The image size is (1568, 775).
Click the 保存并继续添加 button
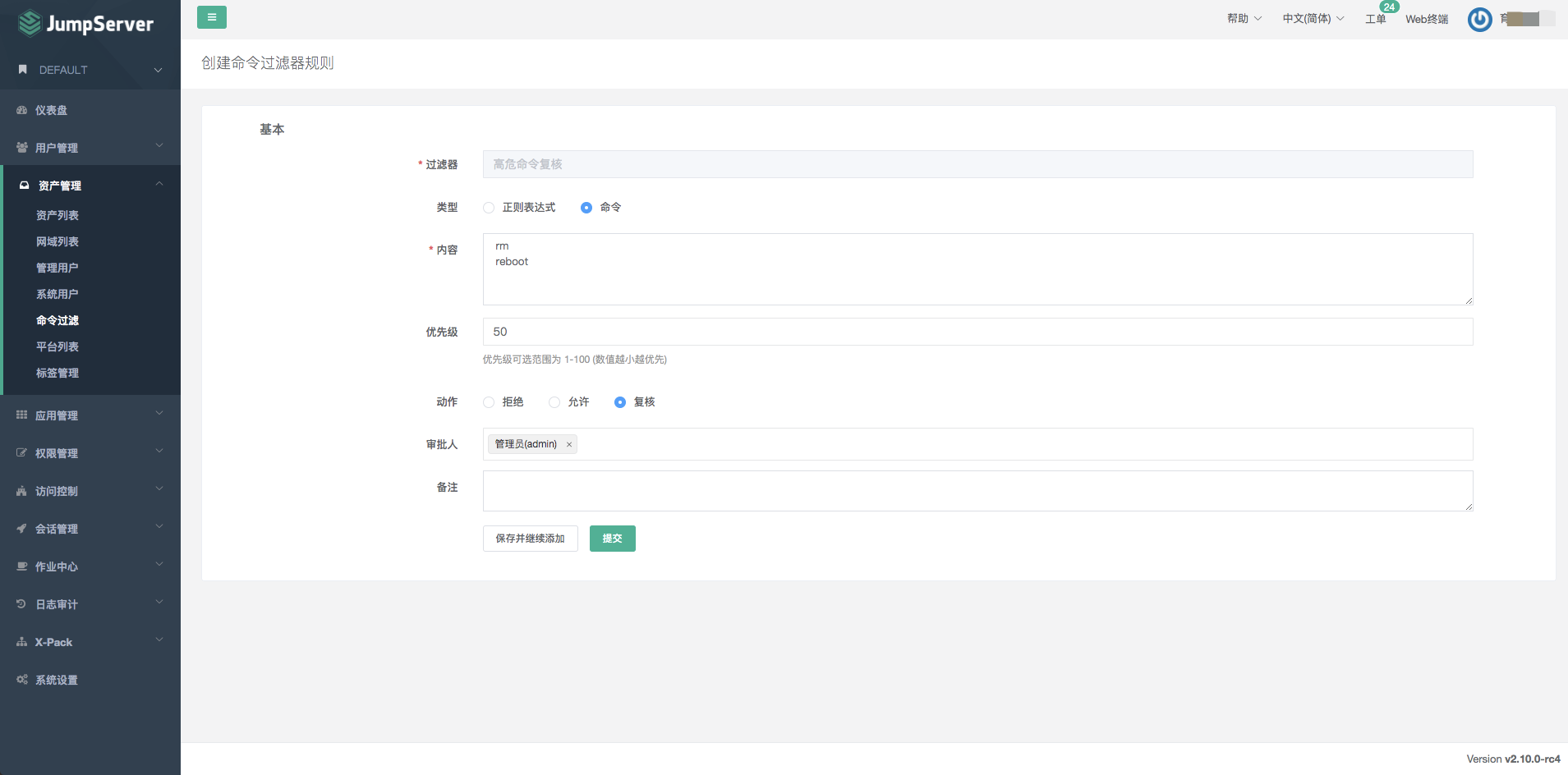(531, 539)
